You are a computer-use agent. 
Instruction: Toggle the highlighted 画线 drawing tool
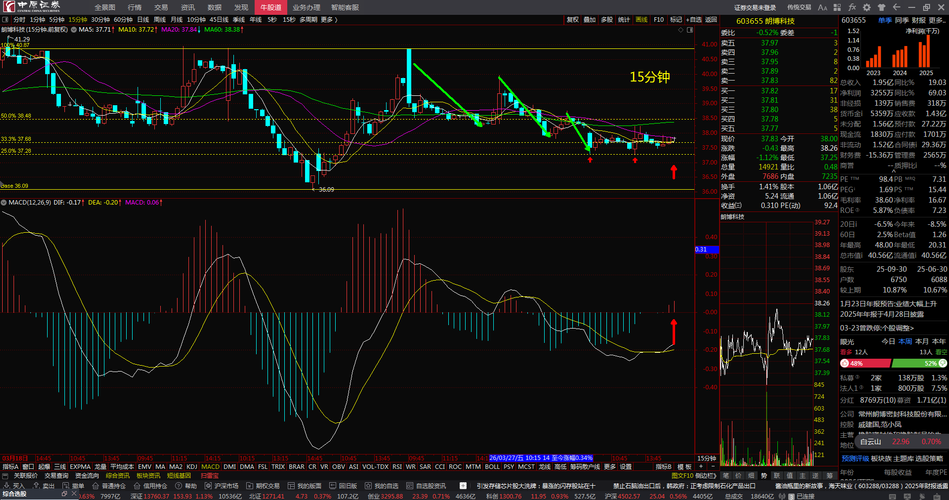pyautogui.click(x=642, y=20)
